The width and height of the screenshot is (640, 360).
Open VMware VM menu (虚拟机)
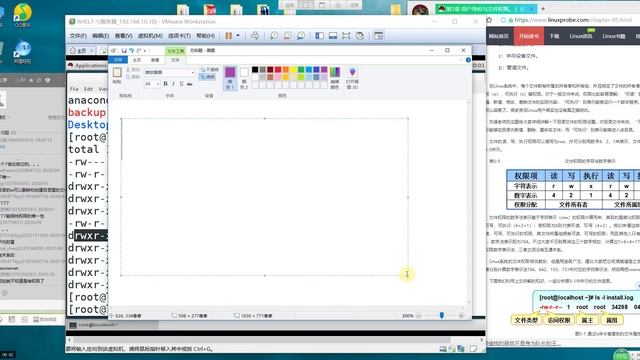coord(150,36)
